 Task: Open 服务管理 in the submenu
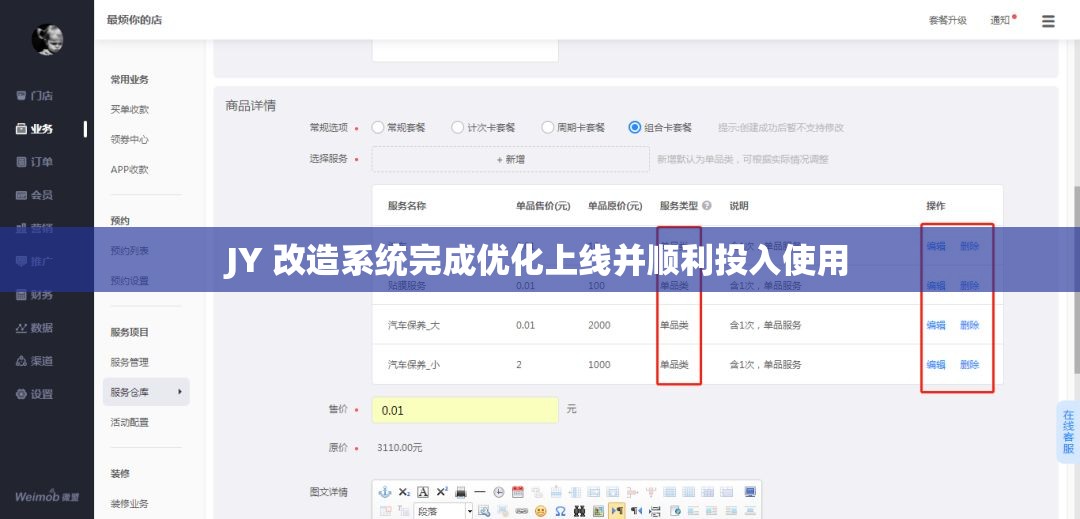click(129, 362)
